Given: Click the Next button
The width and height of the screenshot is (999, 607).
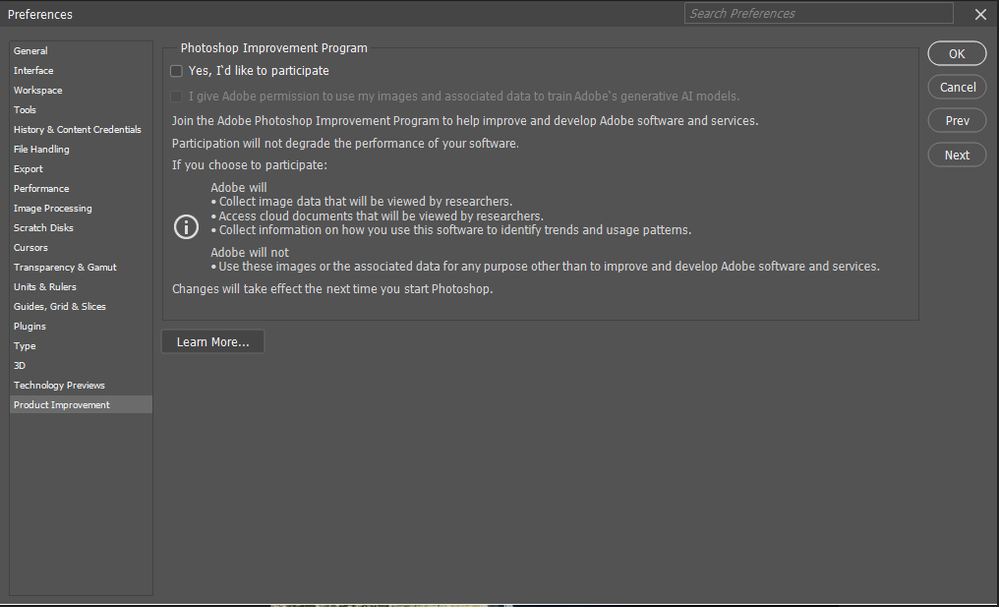Looking at the screenshot, I should click(957, 155).
